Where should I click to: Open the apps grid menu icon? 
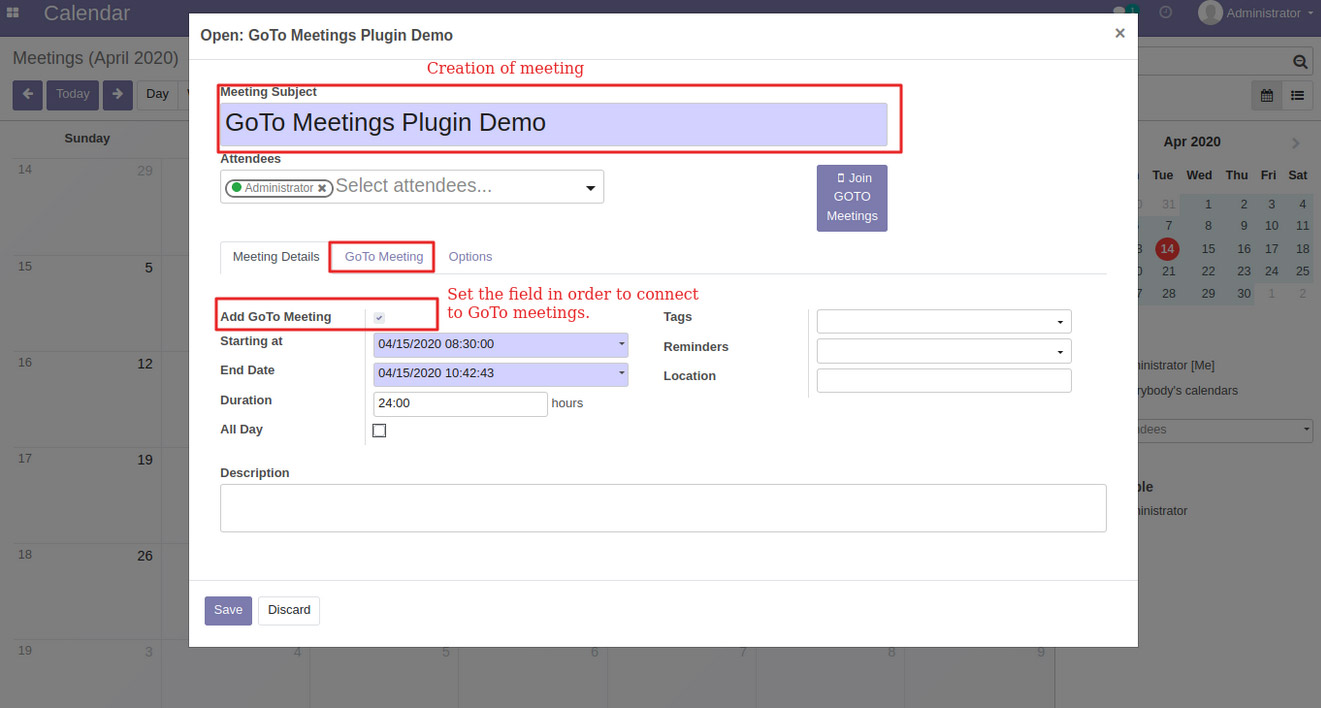[x=13, y=13]
